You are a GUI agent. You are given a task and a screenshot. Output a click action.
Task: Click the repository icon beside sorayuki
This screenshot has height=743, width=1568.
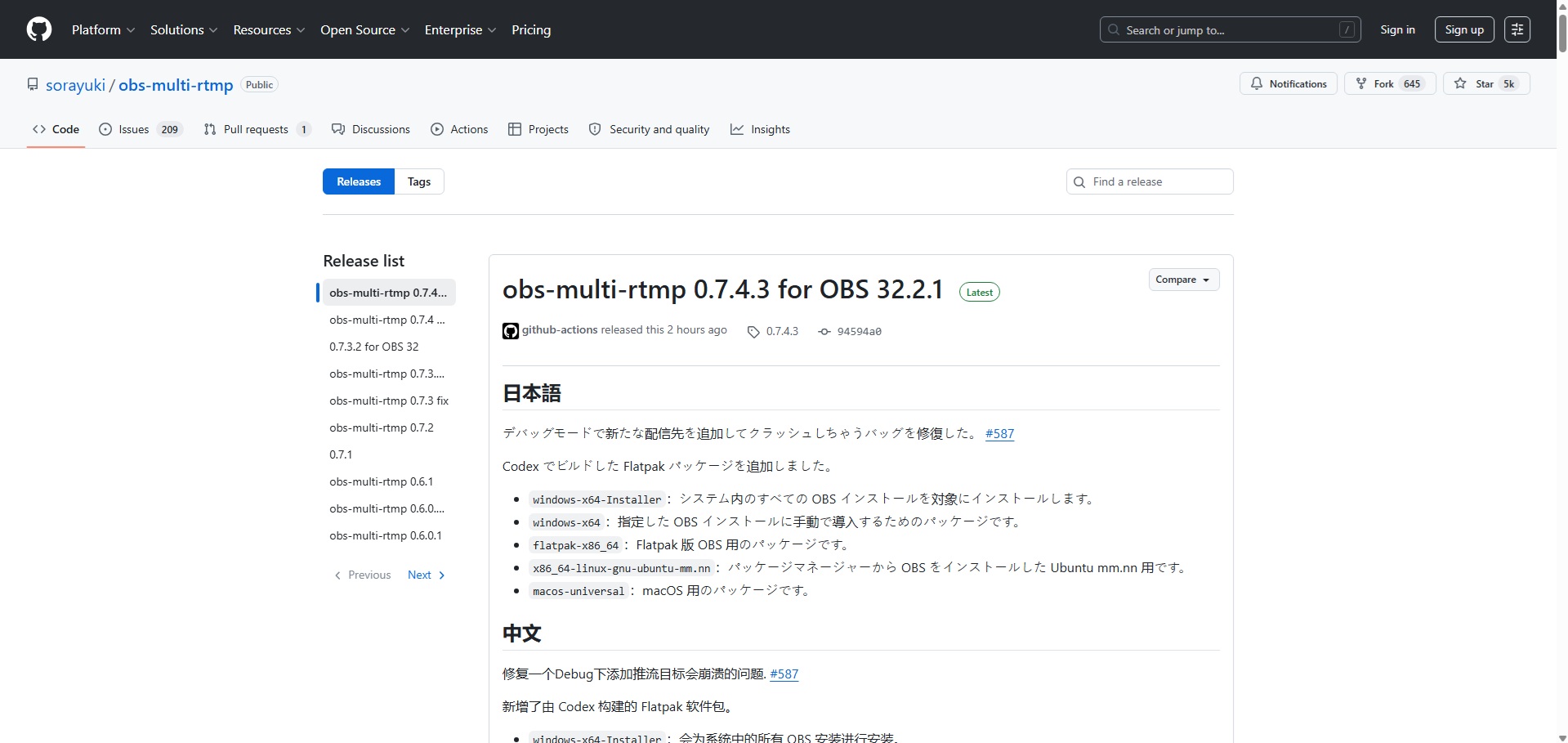33,84
